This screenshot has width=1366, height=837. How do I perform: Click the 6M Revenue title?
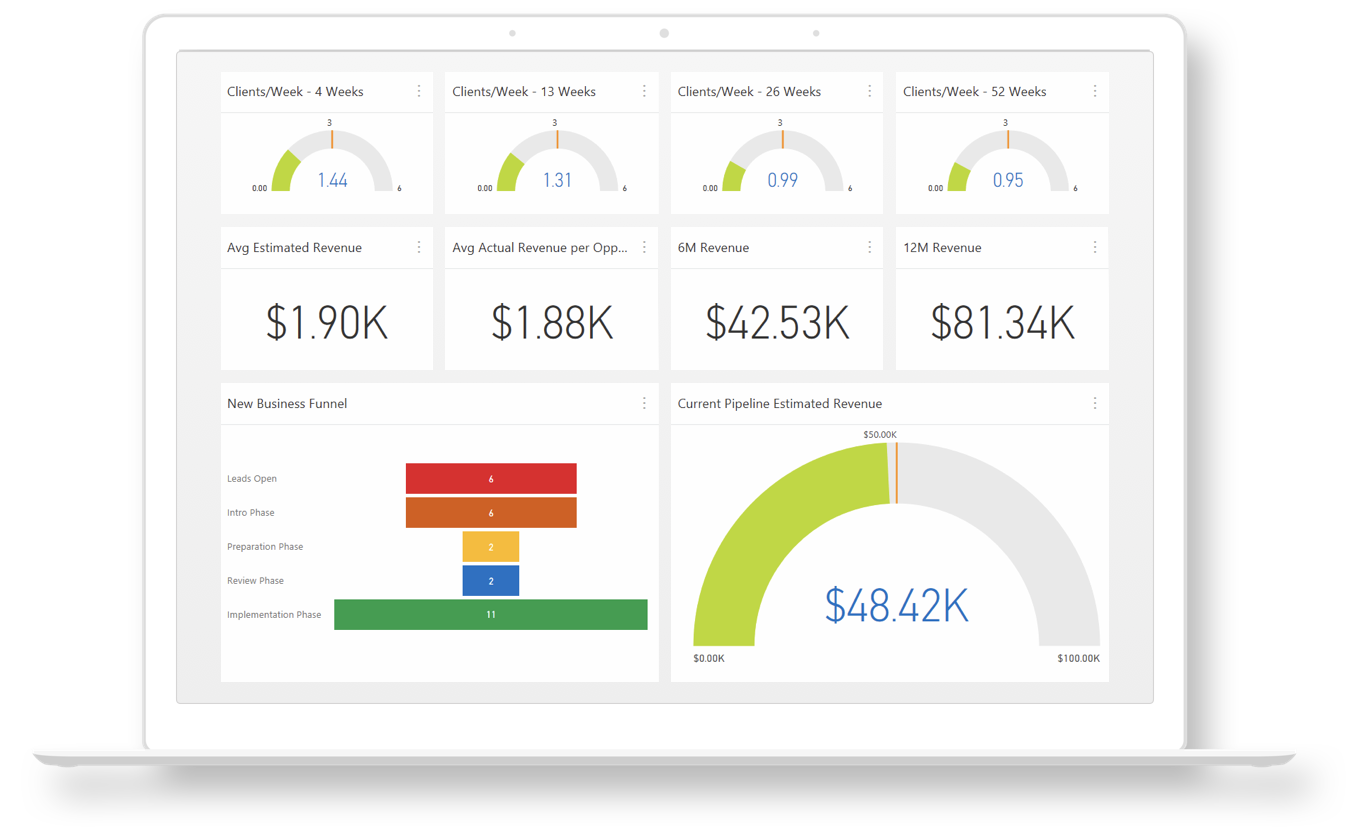point(713,248)
